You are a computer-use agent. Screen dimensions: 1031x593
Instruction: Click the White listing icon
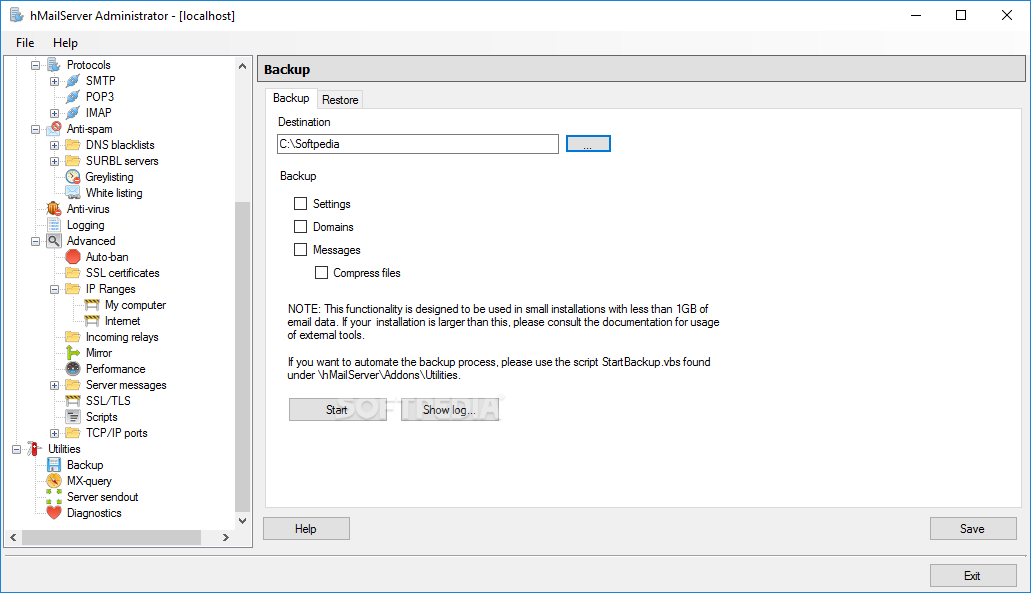[73, 193]
